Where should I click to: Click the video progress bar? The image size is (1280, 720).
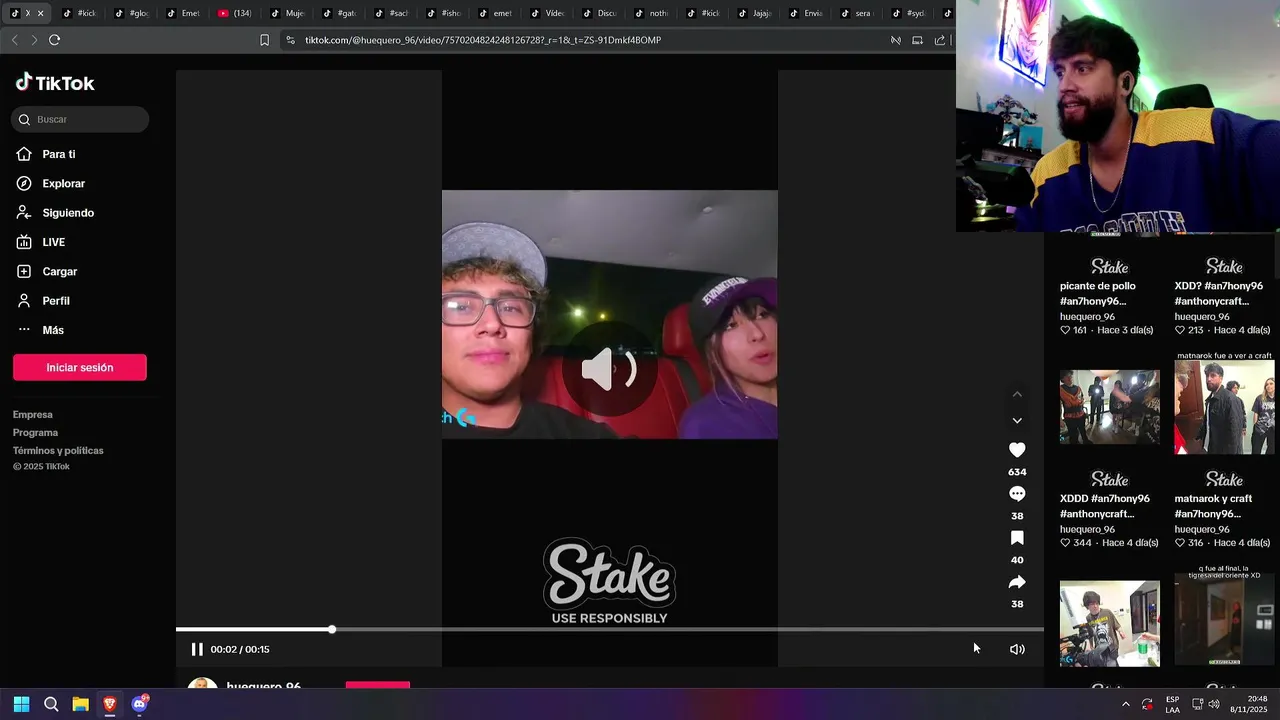coord(610,629)
